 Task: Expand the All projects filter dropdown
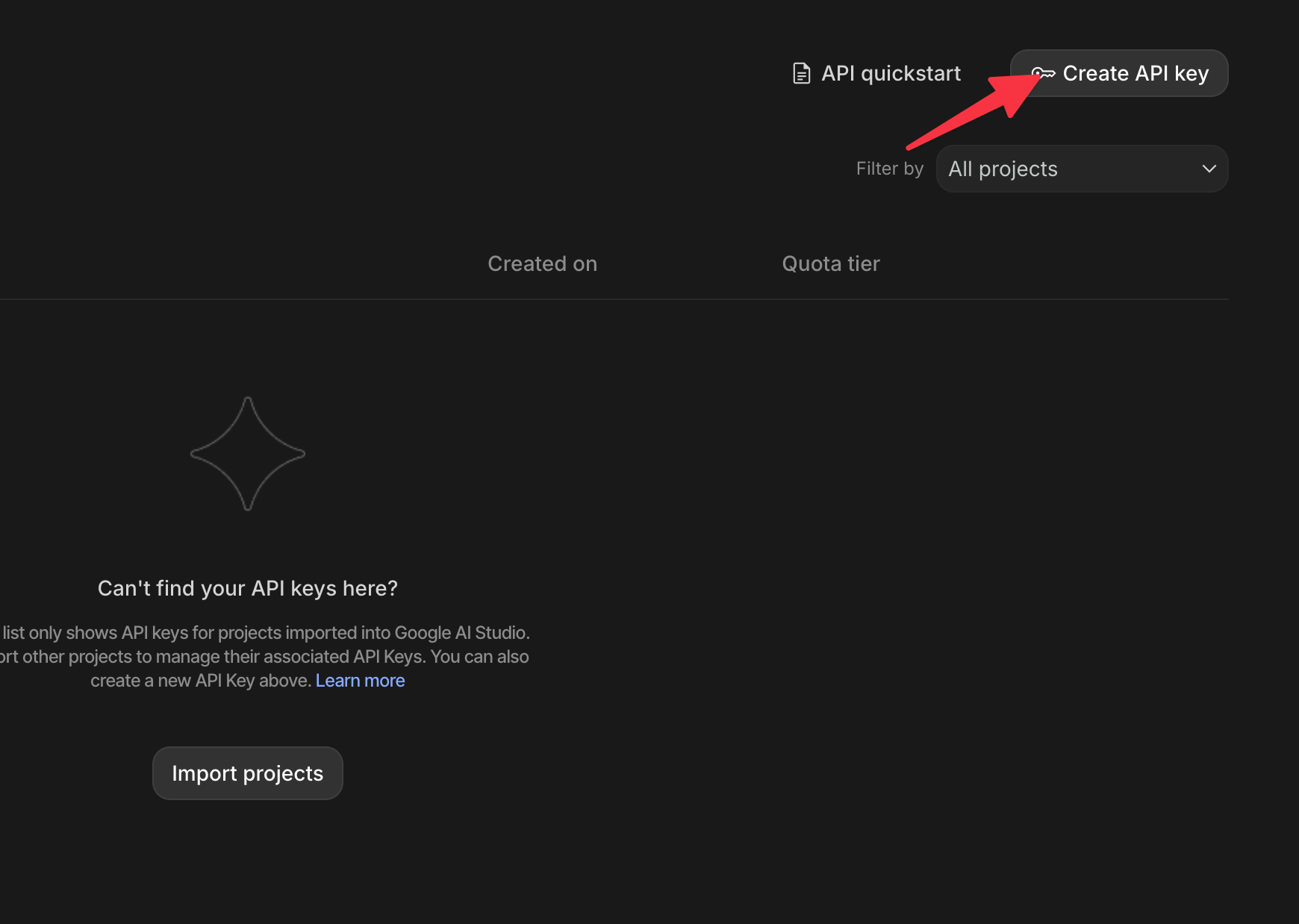1081,169
